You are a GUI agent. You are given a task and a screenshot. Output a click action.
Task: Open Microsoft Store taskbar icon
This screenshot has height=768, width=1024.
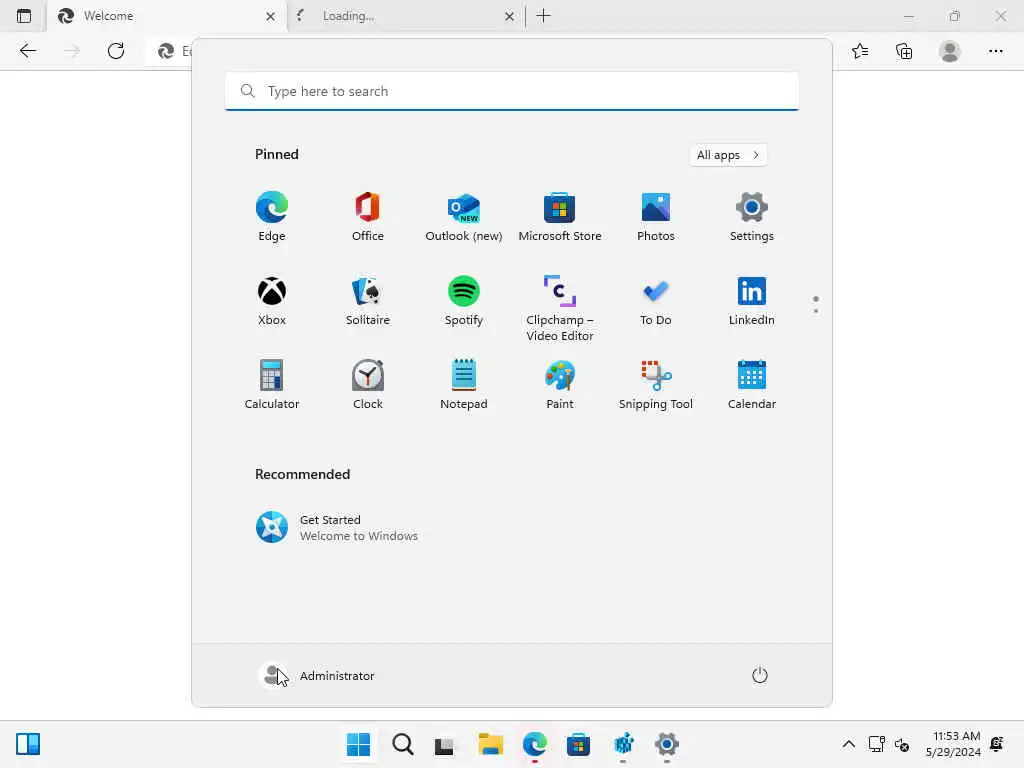(579, 744)
